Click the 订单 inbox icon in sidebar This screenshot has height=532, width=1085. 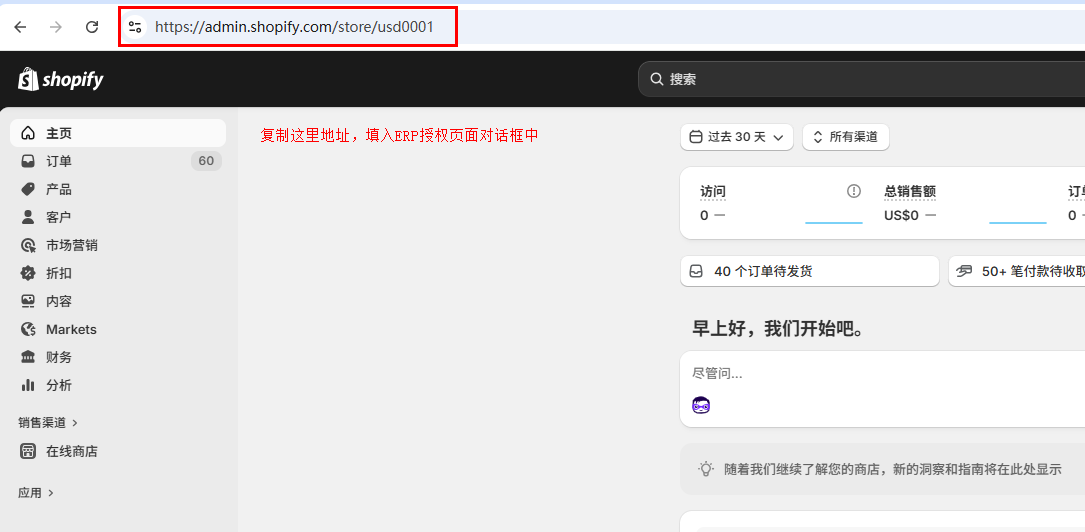tap(28, 161)
